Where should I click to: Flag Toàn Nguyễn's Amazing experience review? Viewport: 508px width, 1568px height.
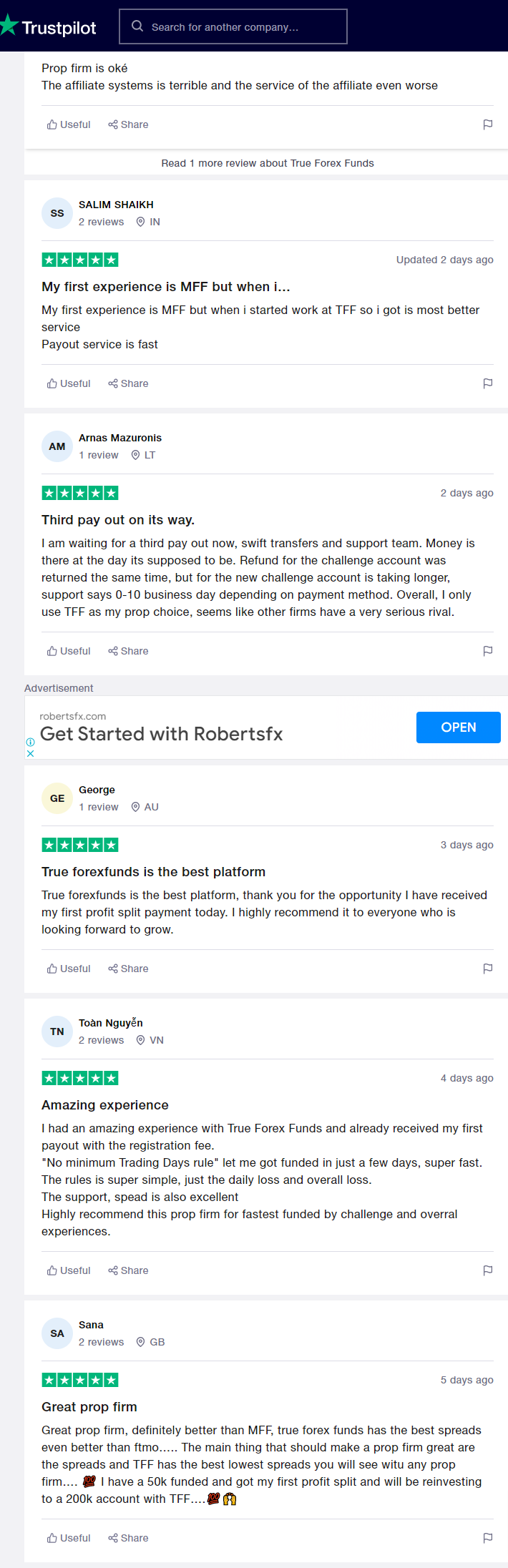click(488, 1270)
